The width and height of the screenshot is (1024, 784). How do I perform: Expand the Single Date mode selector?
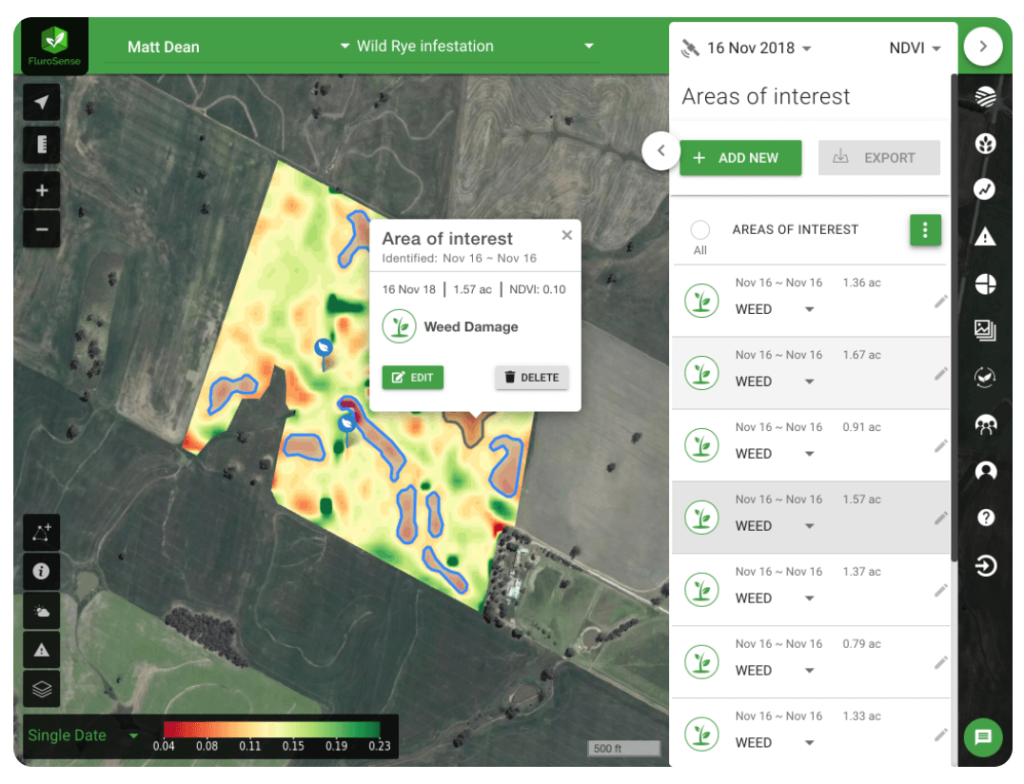(82, 736)
